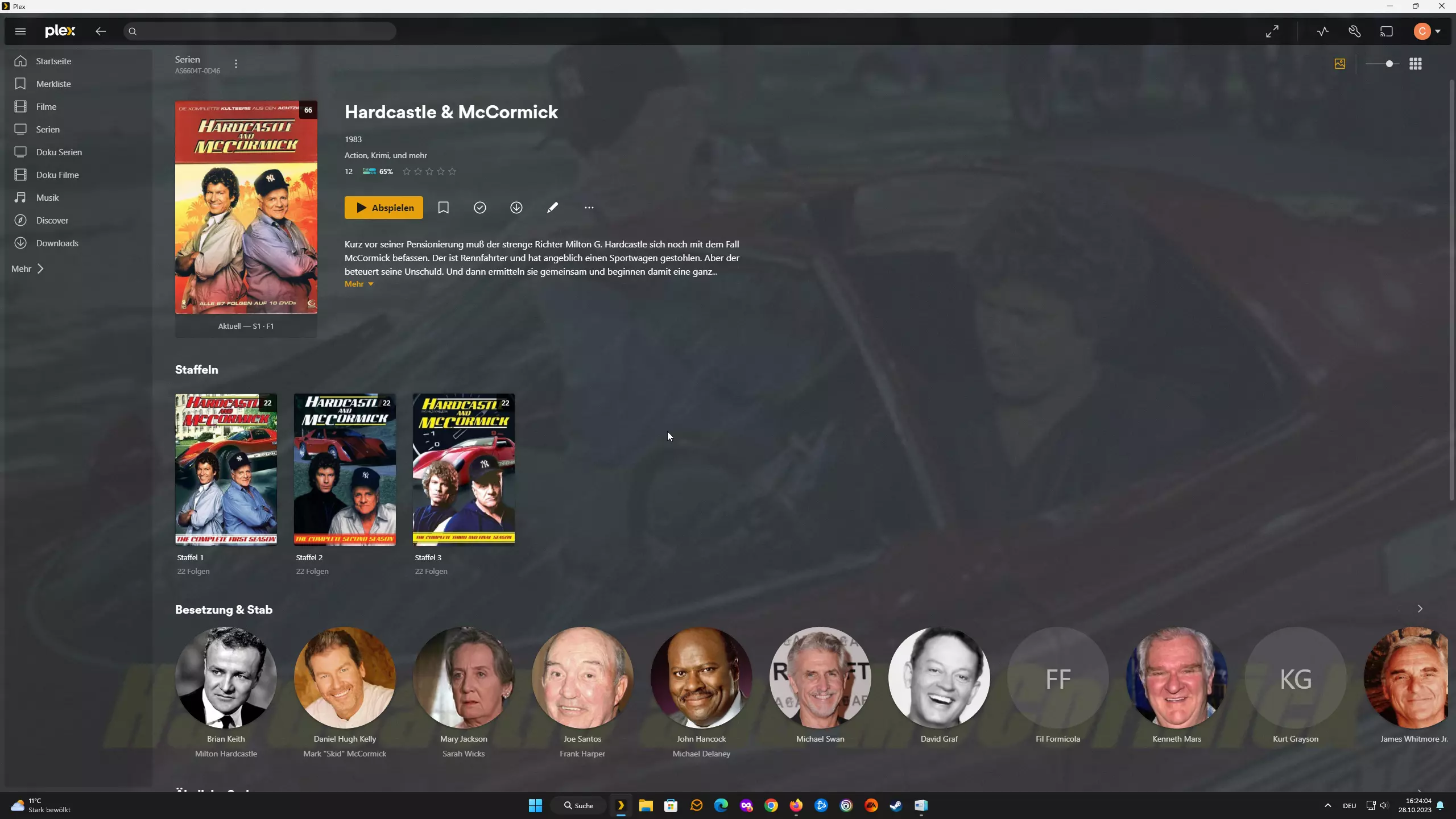Image resolution: width=1456 pixels, height=819 pixels.
Task: Mark the show as watched with checkmark icon
Action: pyautogui.click(x=480, y=208)
